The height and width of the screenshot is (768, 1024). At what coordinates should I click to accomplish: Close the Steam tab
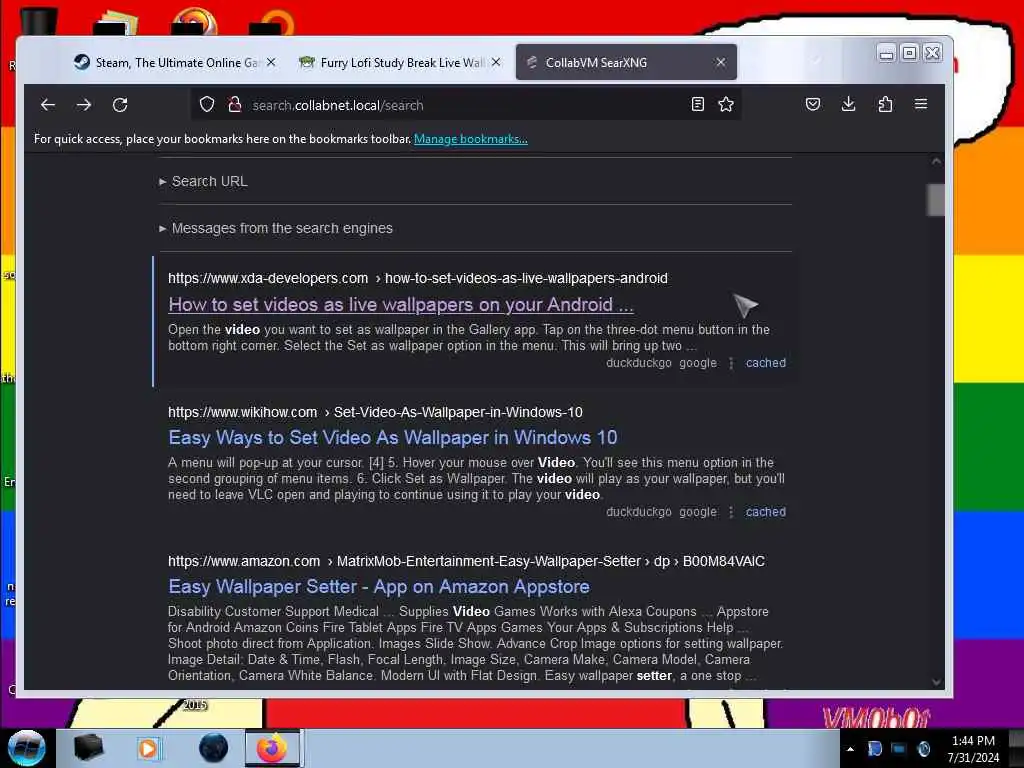click(271, 62)
